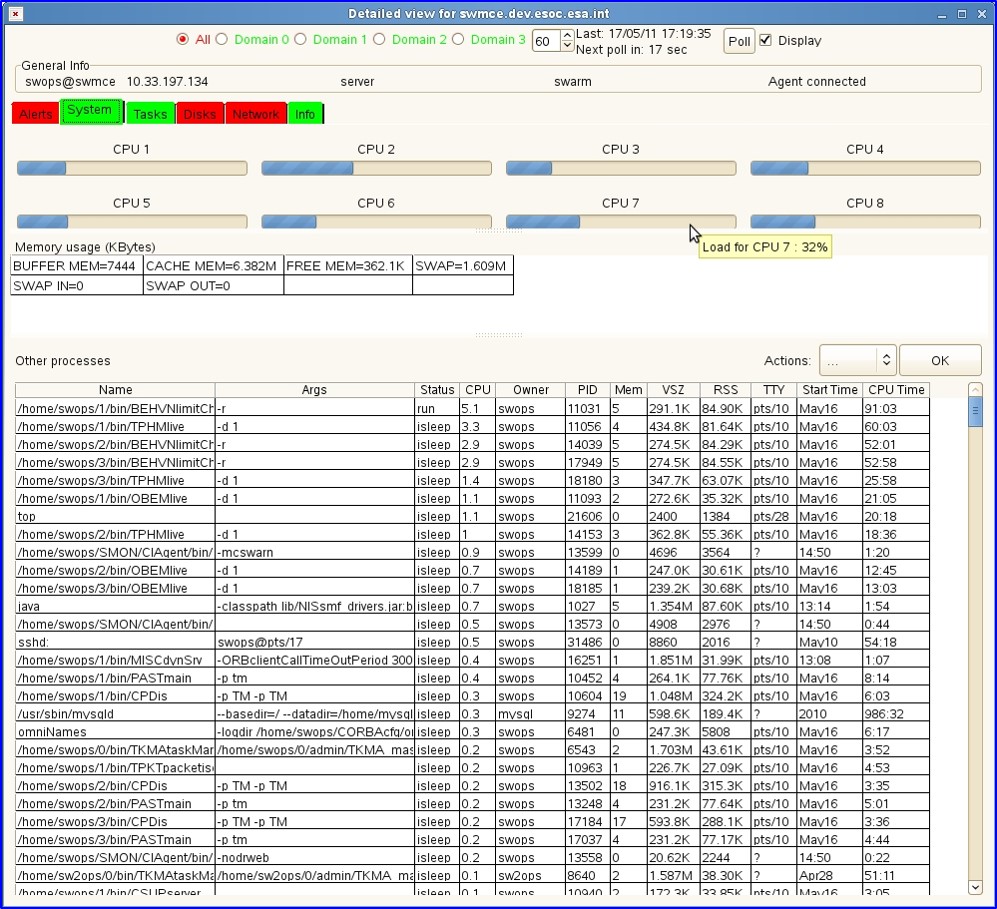Viewport: 997px width, 909px height.
Task: Select the Domain 0 radio button
Action: click(x=222, y=39)
